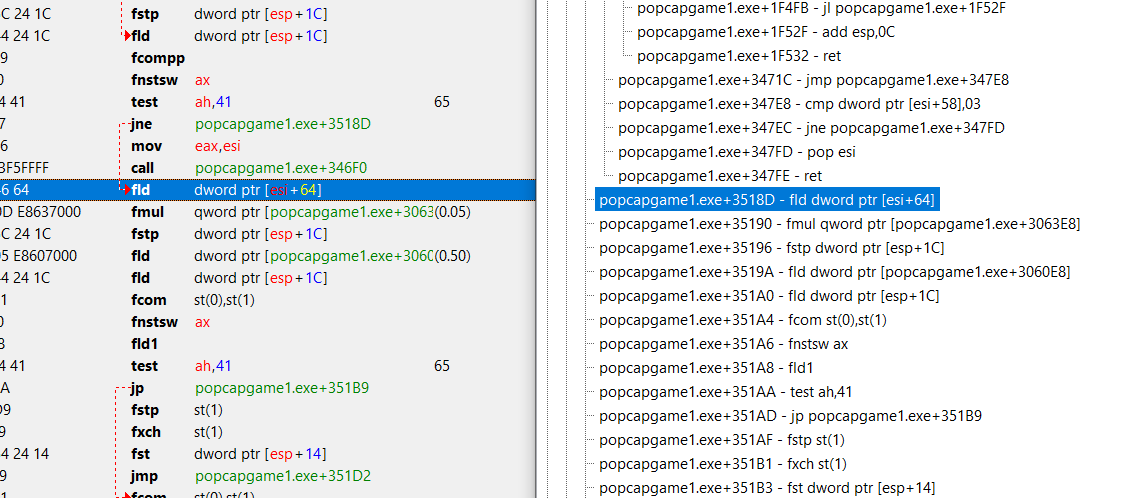This screenshot has width=1124, height=498.
Task: Select fnstsw ax row just above fld1
Action: tap(267, 322)
